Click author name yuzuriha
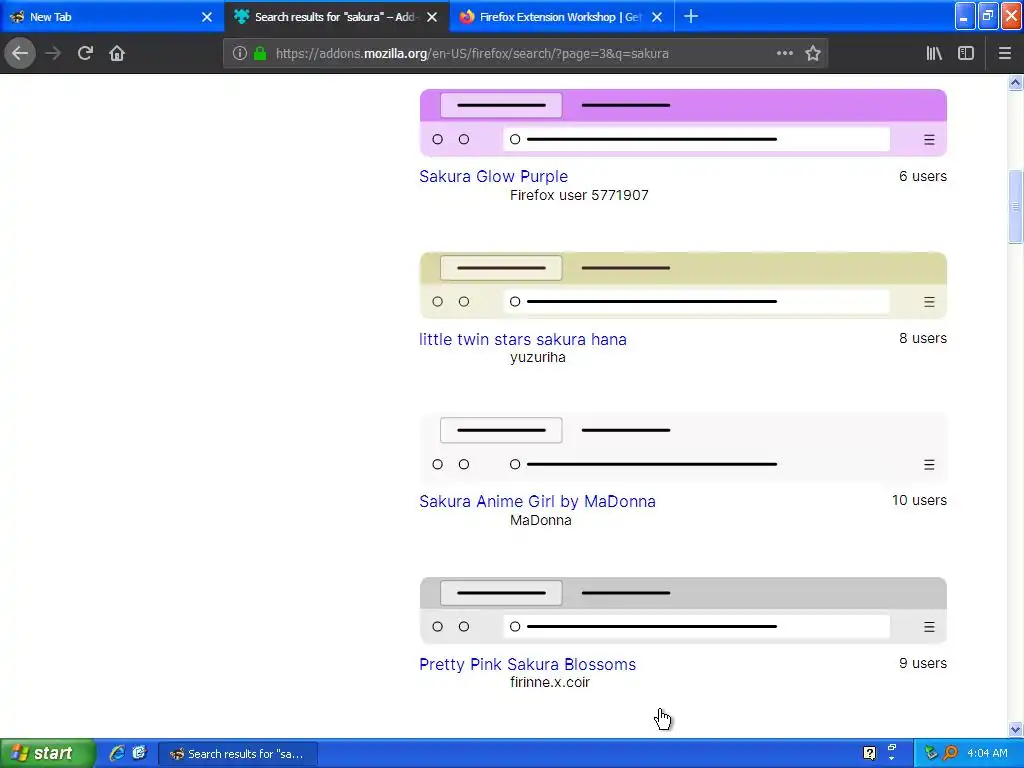The width and height of the screenshot is (1024, 768). [537, 358]
